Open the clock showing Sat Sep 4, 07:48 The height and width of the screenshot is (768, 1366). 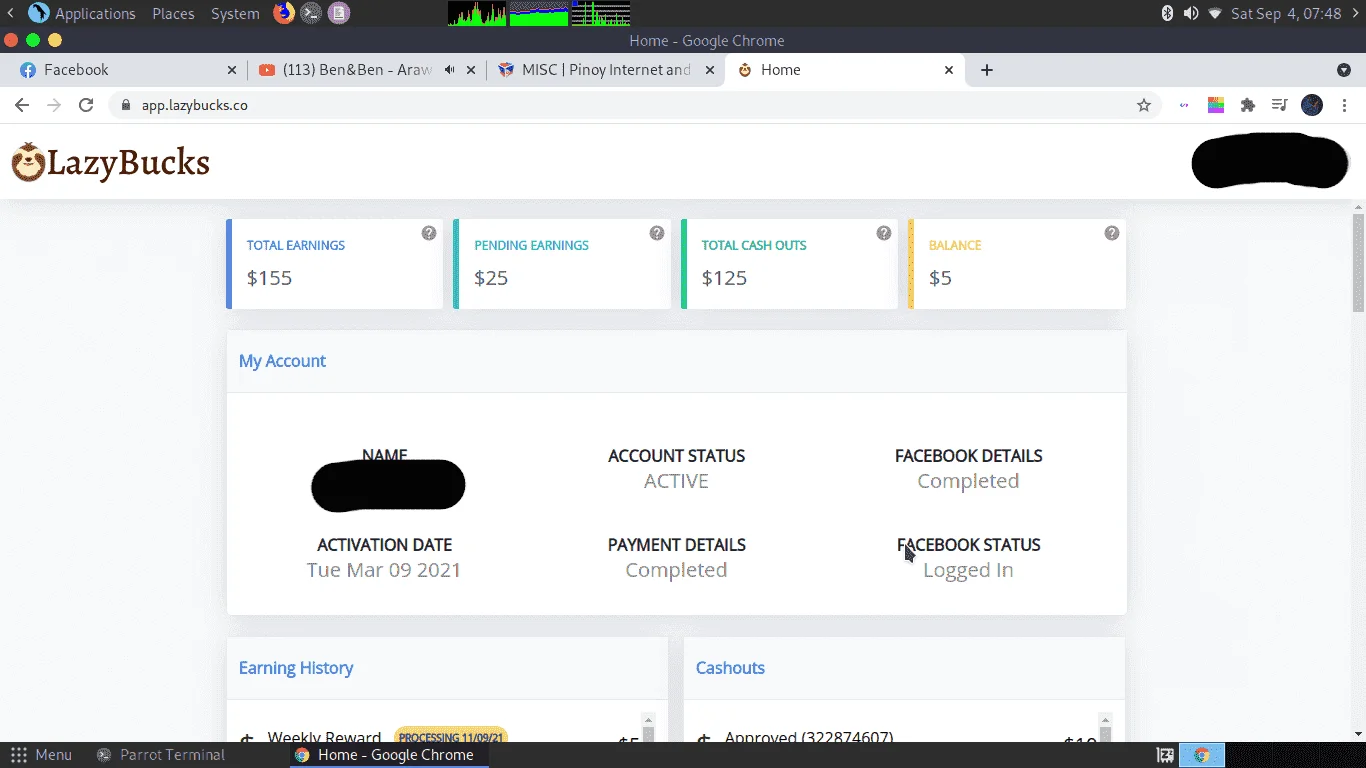(1286, 13)
